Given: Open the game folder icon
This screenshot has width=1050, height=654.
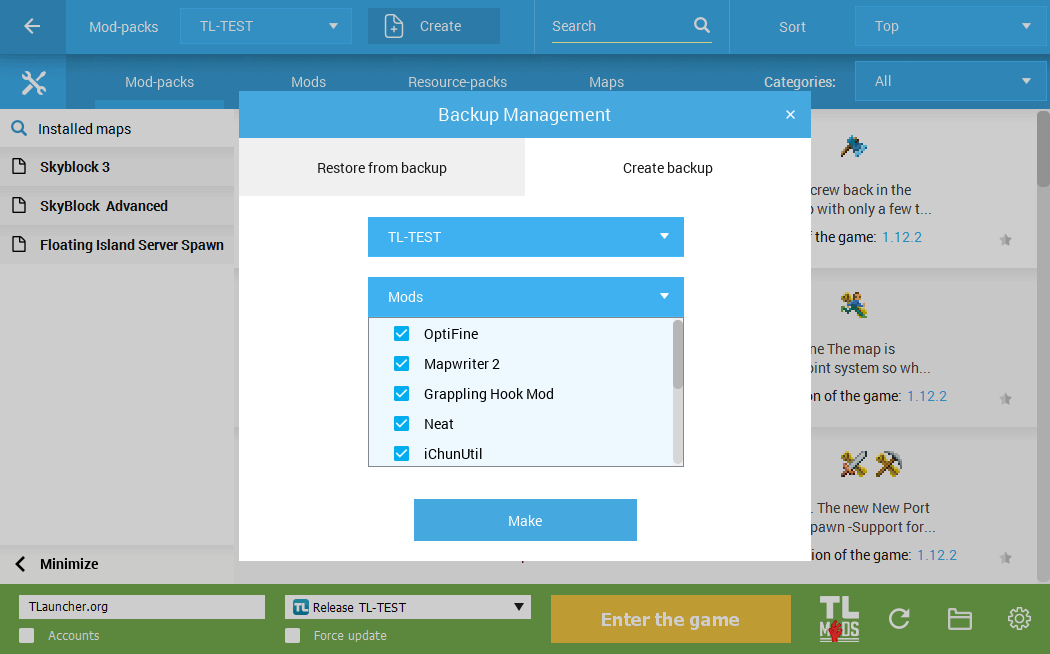Looking at the screenshot, I should tap(959, 618).
